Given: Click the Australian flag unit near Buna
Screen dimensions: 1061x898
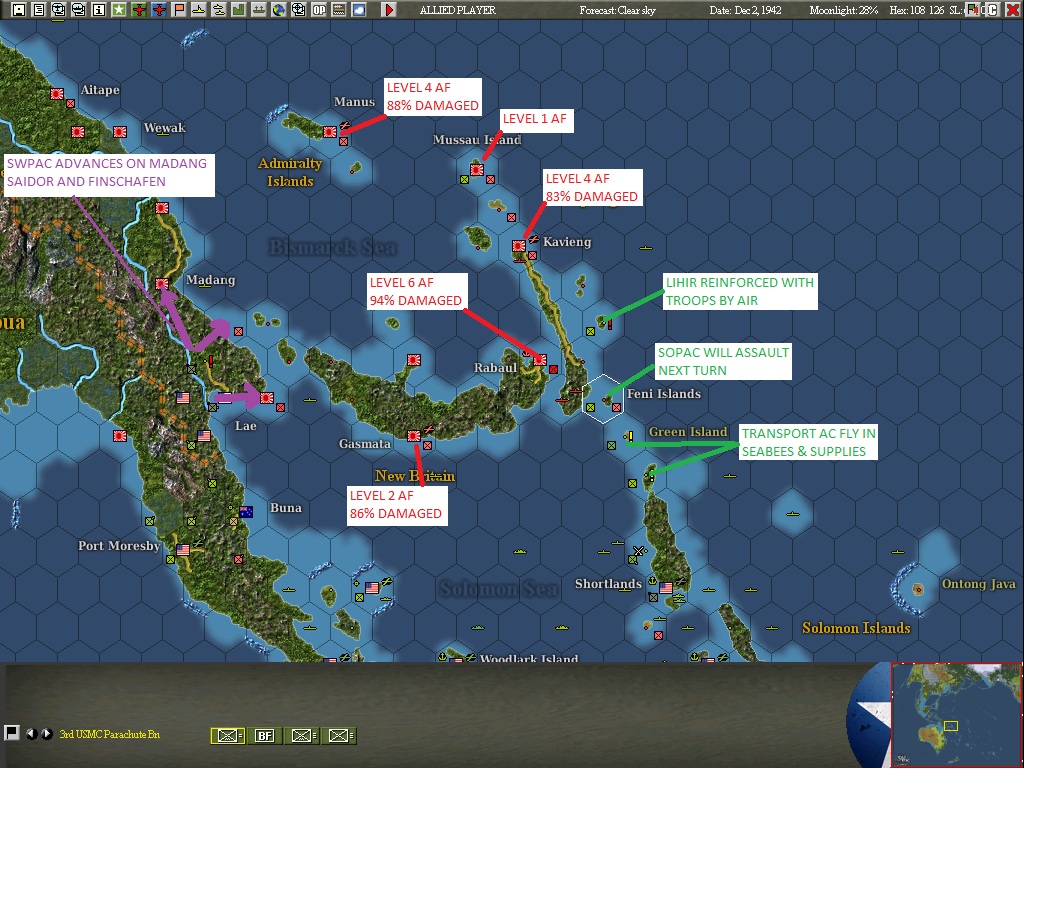Looking at the screenshot, I should click(x=246, y=512).
